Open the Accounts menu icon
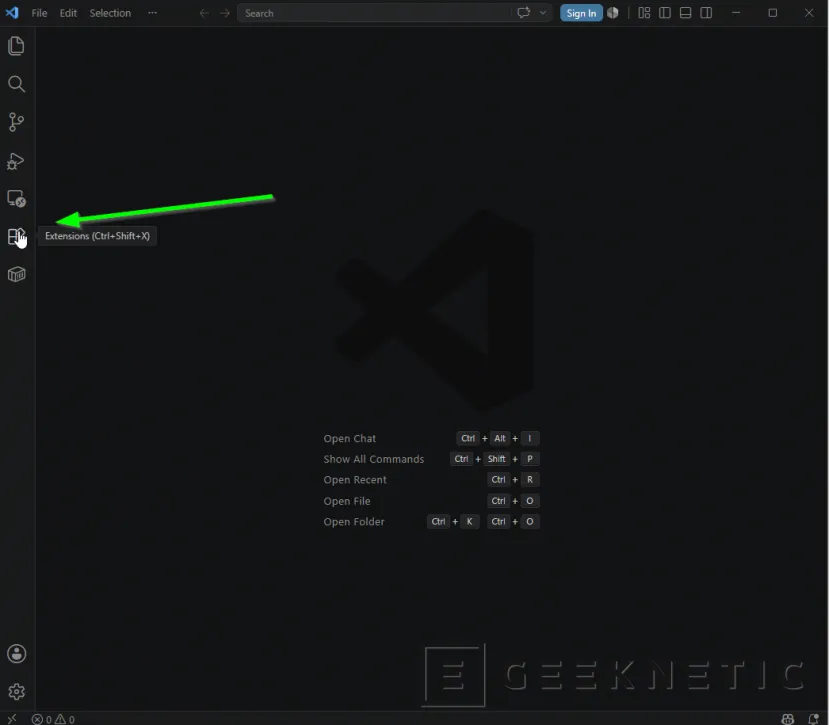The width and height of the screenshot is (829, 725). coord(16,654)
